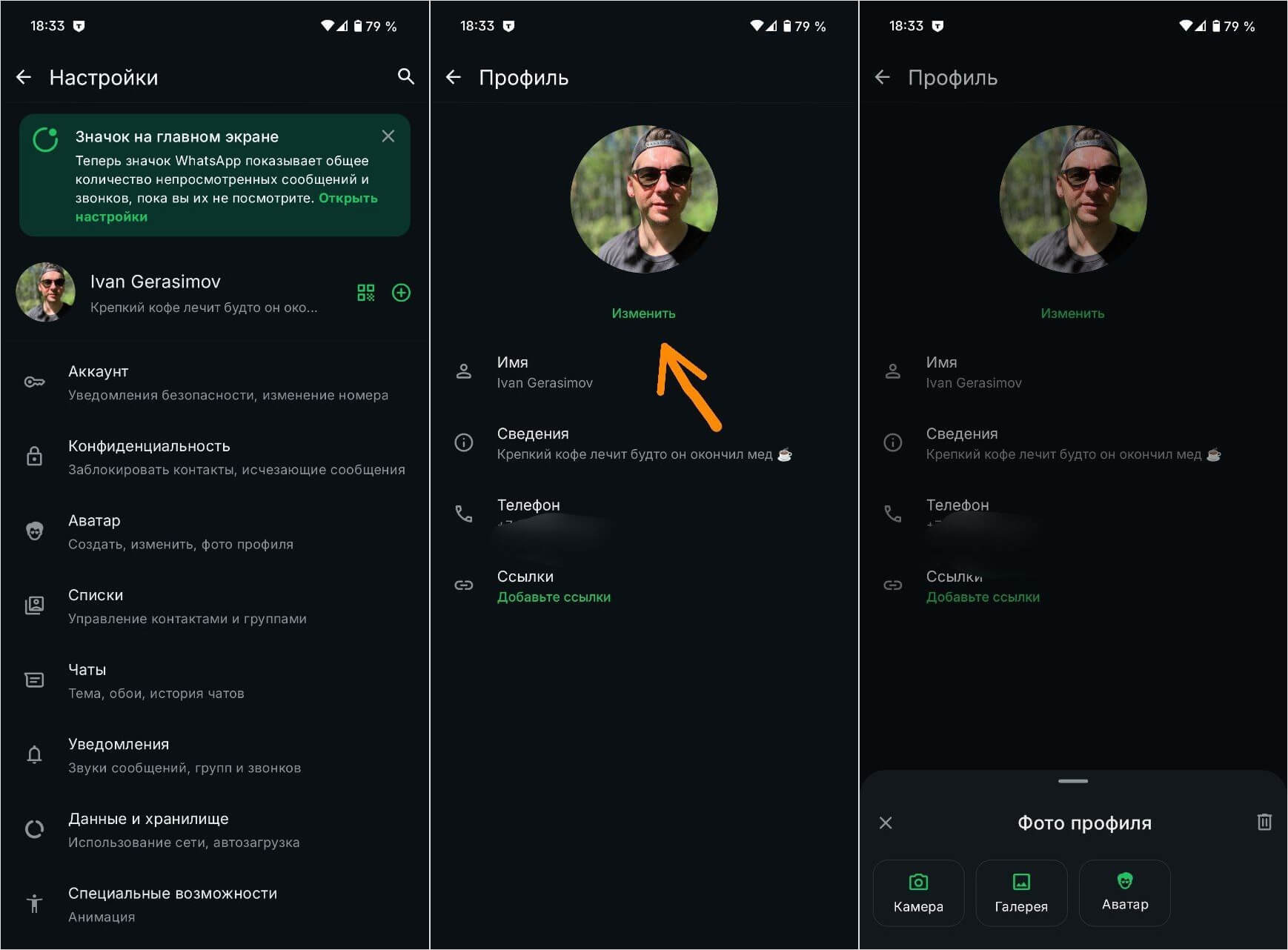
Task: Open Чаты settings entry
Action: pos(215,681)
